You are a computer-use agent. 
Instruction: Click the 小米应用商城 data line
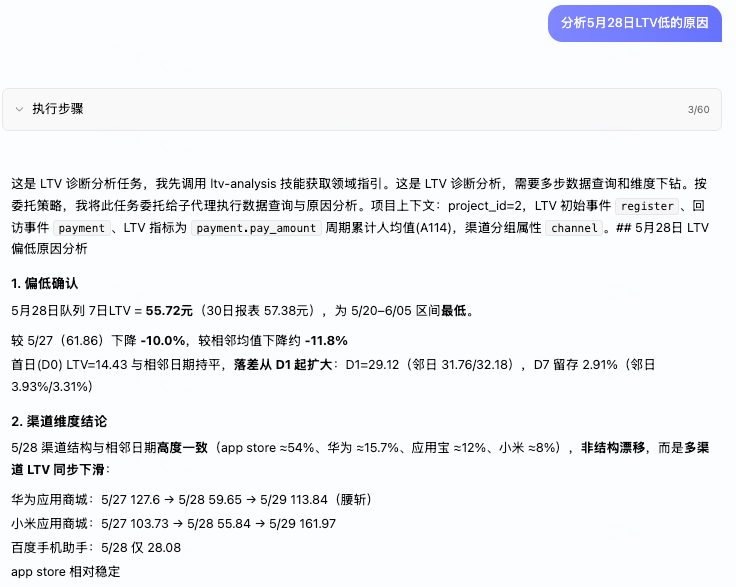[174, 523]
